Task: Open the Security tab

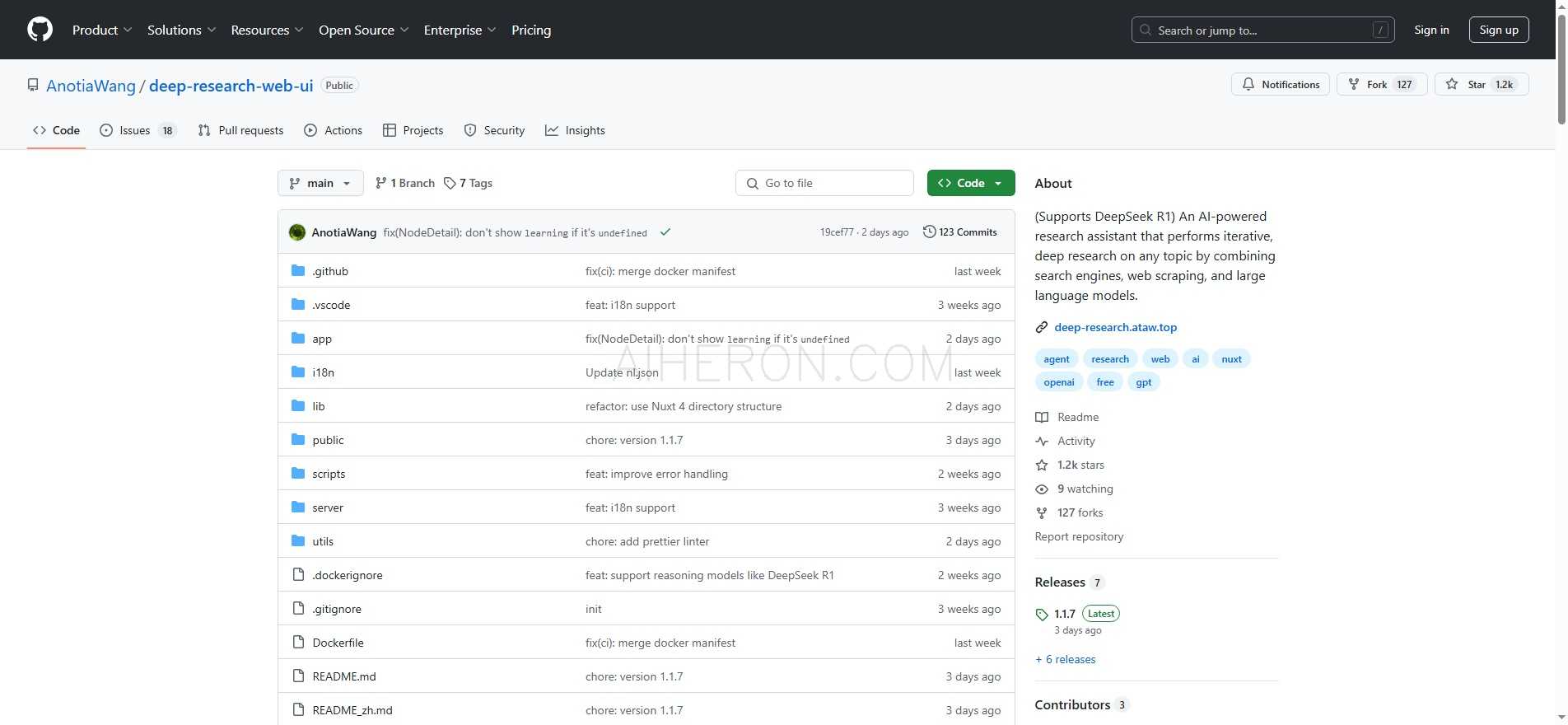Action: 494,130
